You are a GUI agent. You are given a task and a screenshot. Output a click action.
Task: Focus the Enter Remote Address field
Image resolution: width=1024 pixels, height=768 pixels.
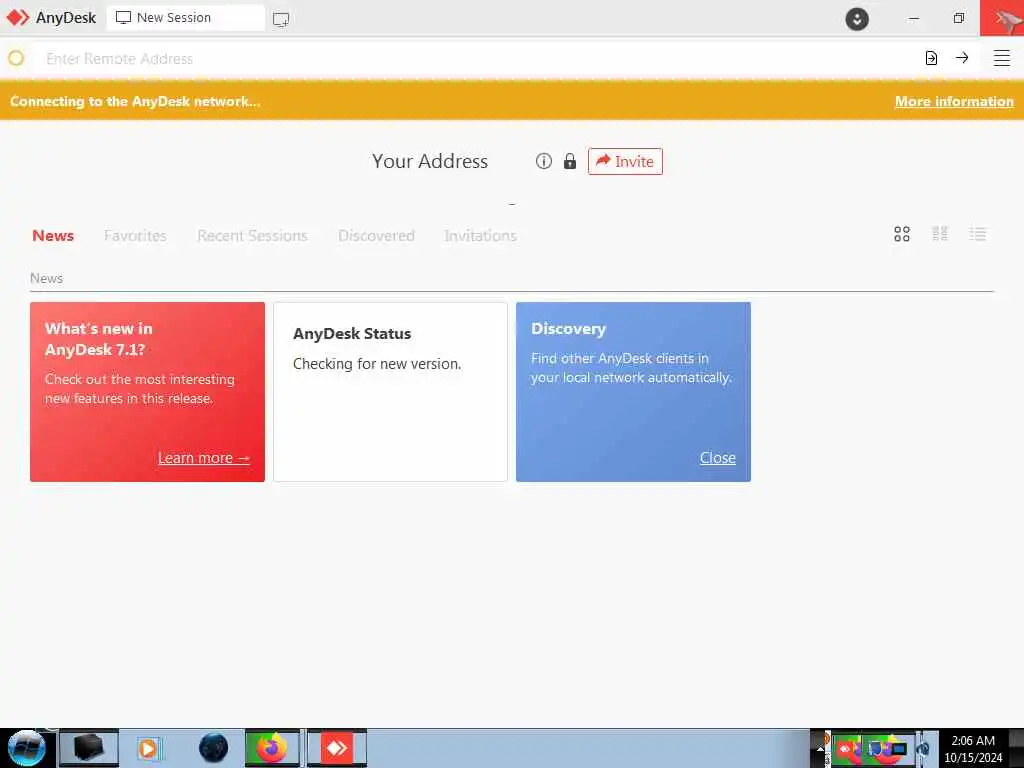pyautogui.click(x=477, y=58)
